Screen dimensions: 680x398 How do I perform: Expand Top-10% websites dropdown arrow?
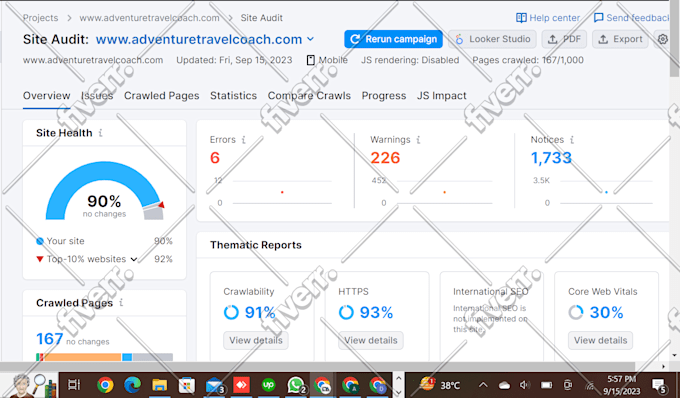134,259
